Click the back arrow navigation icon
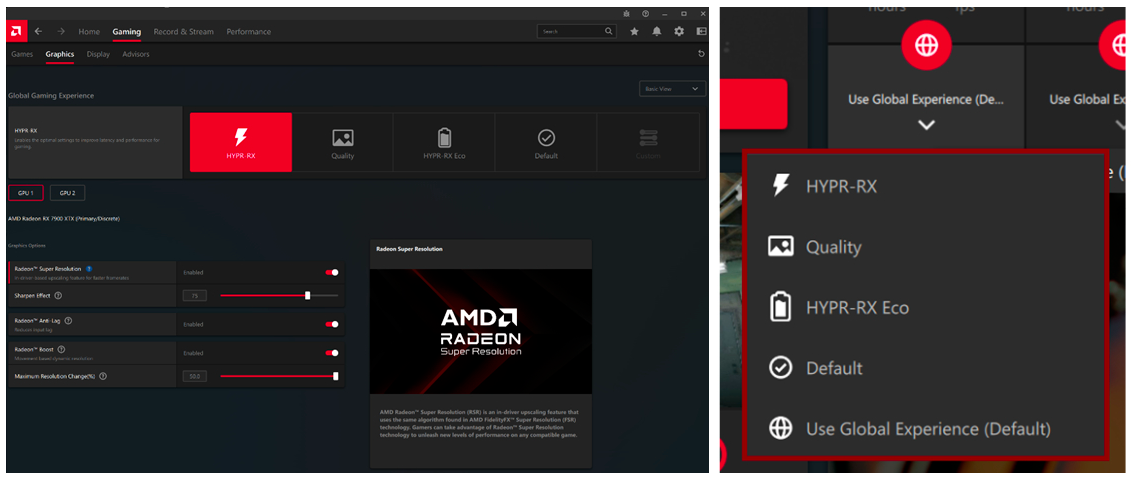The image size is (1131, 483). pos(38,32)
